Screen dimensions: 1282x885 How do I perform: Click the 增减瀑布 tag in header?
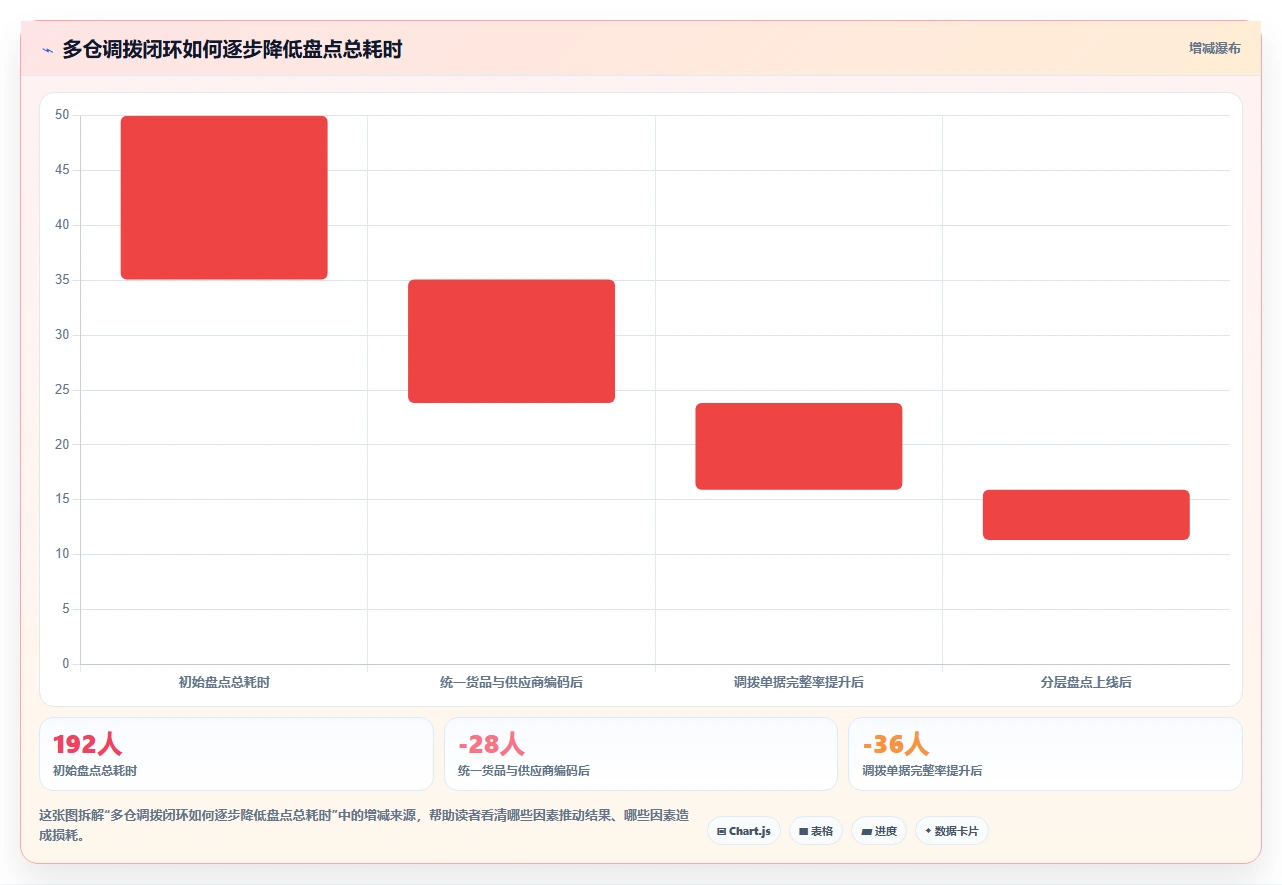click(x=1214, y=48)
